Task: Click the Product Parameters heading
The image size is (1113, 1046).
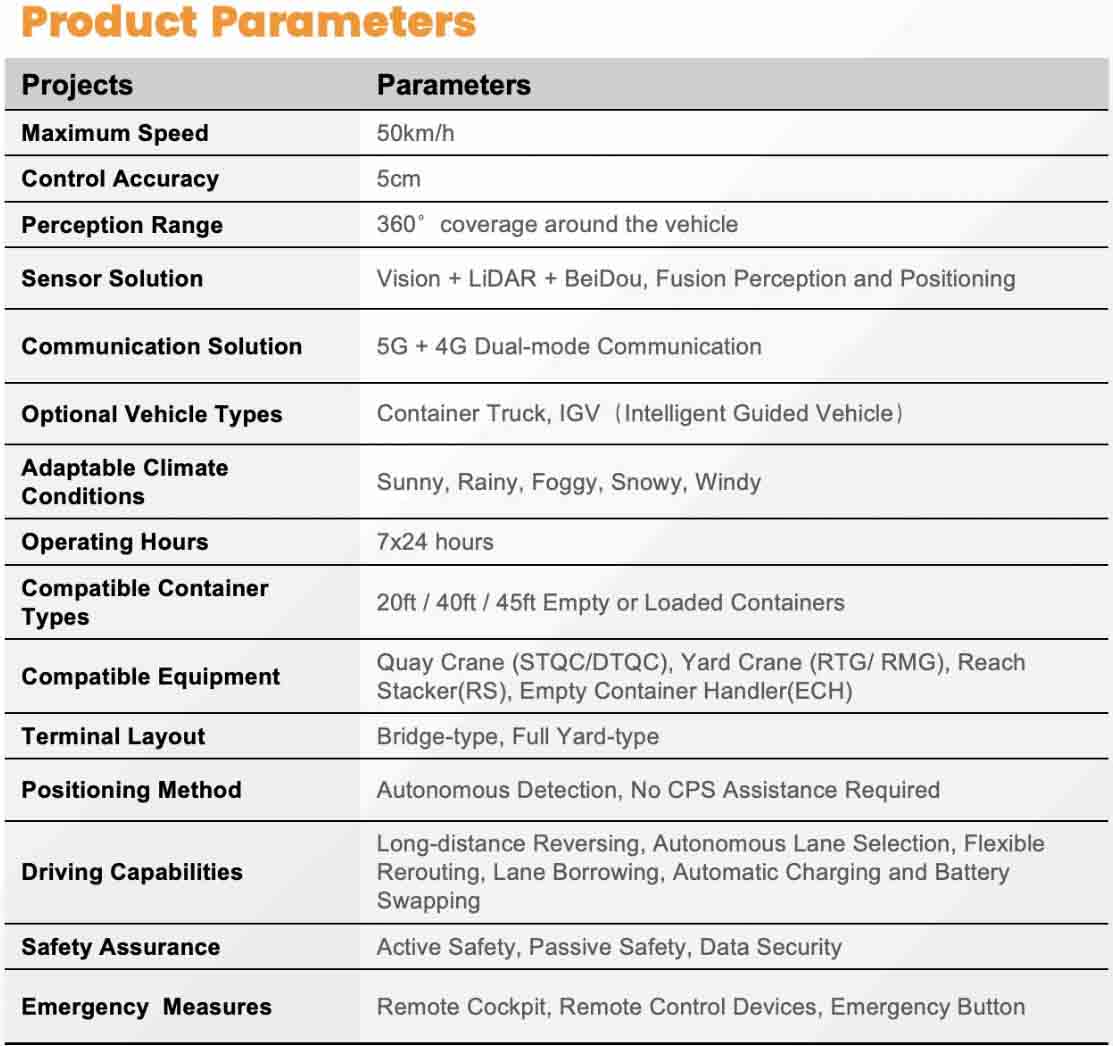Action: pos(248,22)
